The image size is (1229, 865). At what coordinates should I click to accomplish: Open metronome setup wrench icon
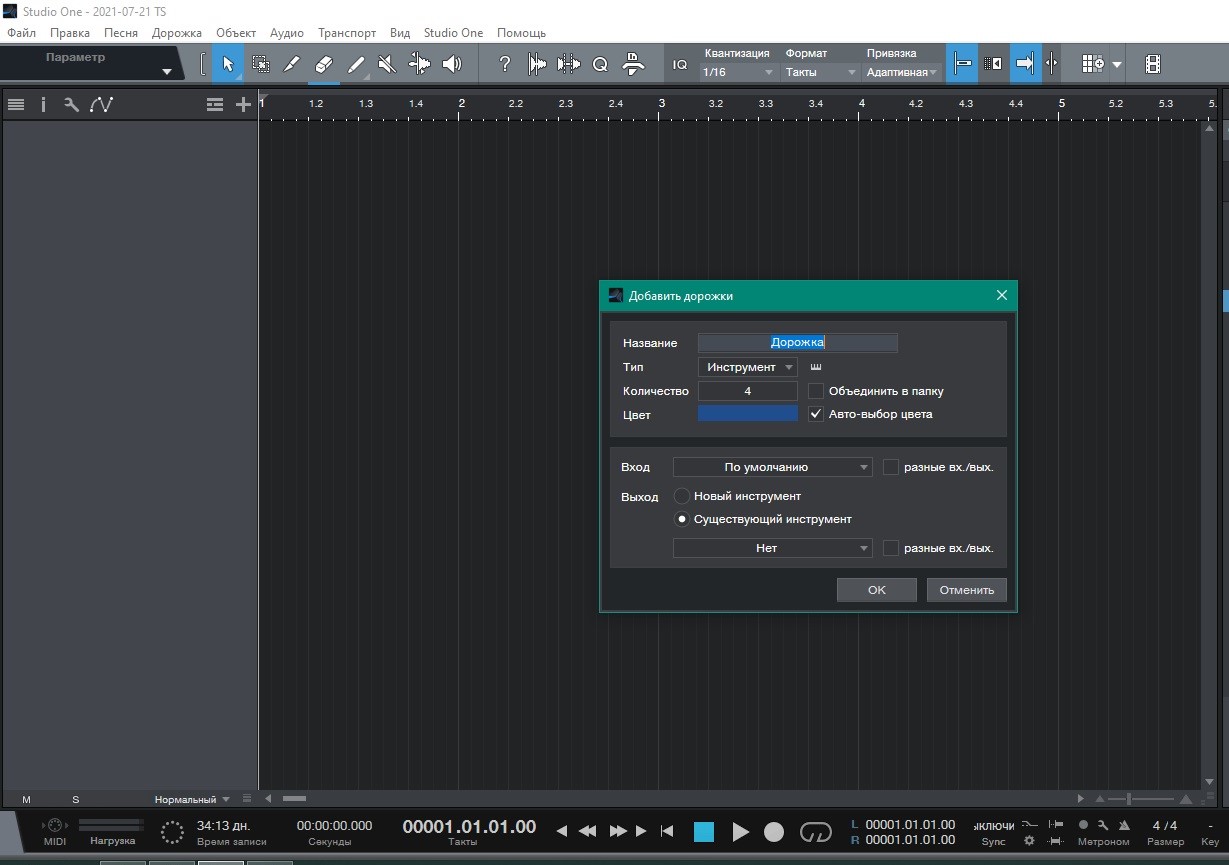point(1102,825)
